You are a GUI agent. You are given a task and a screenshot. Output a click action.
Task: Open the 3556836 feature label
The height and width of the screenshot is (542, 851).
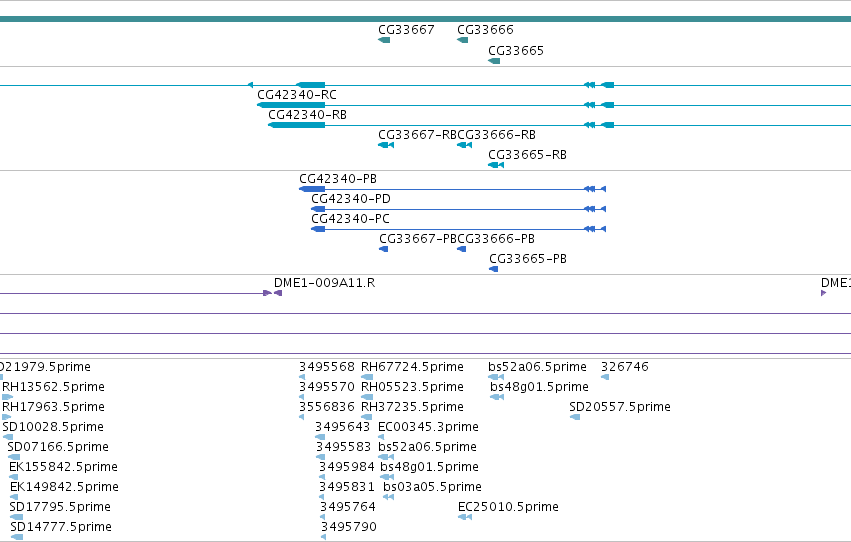[327, 407]
